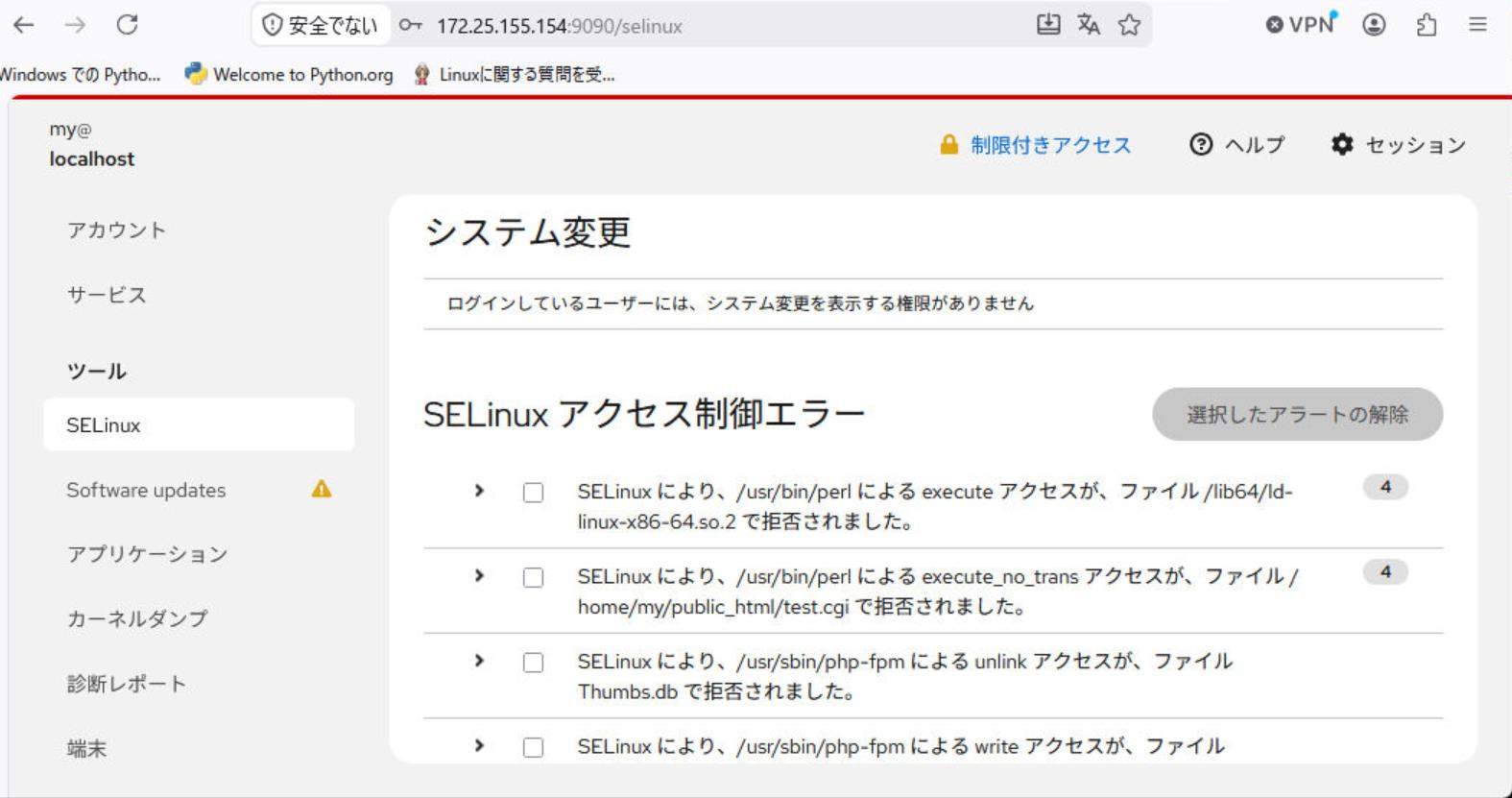The height and width of the screenshot is (798, 1512).
Task: Open the browser account profile icon
Action: pyautogui.click(x=1374, y=25)
